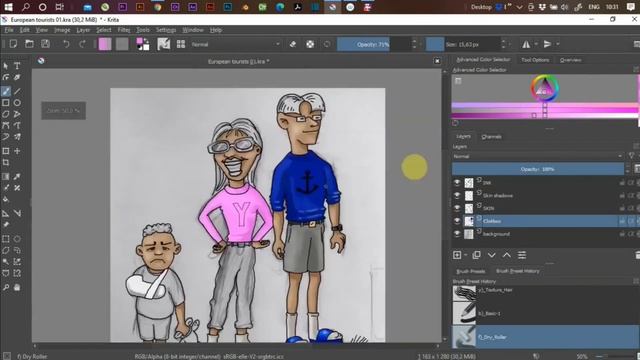Screen dimensions: 640x360
Task: Select the Rectangular Selection tool
Action: click(6, 239)
